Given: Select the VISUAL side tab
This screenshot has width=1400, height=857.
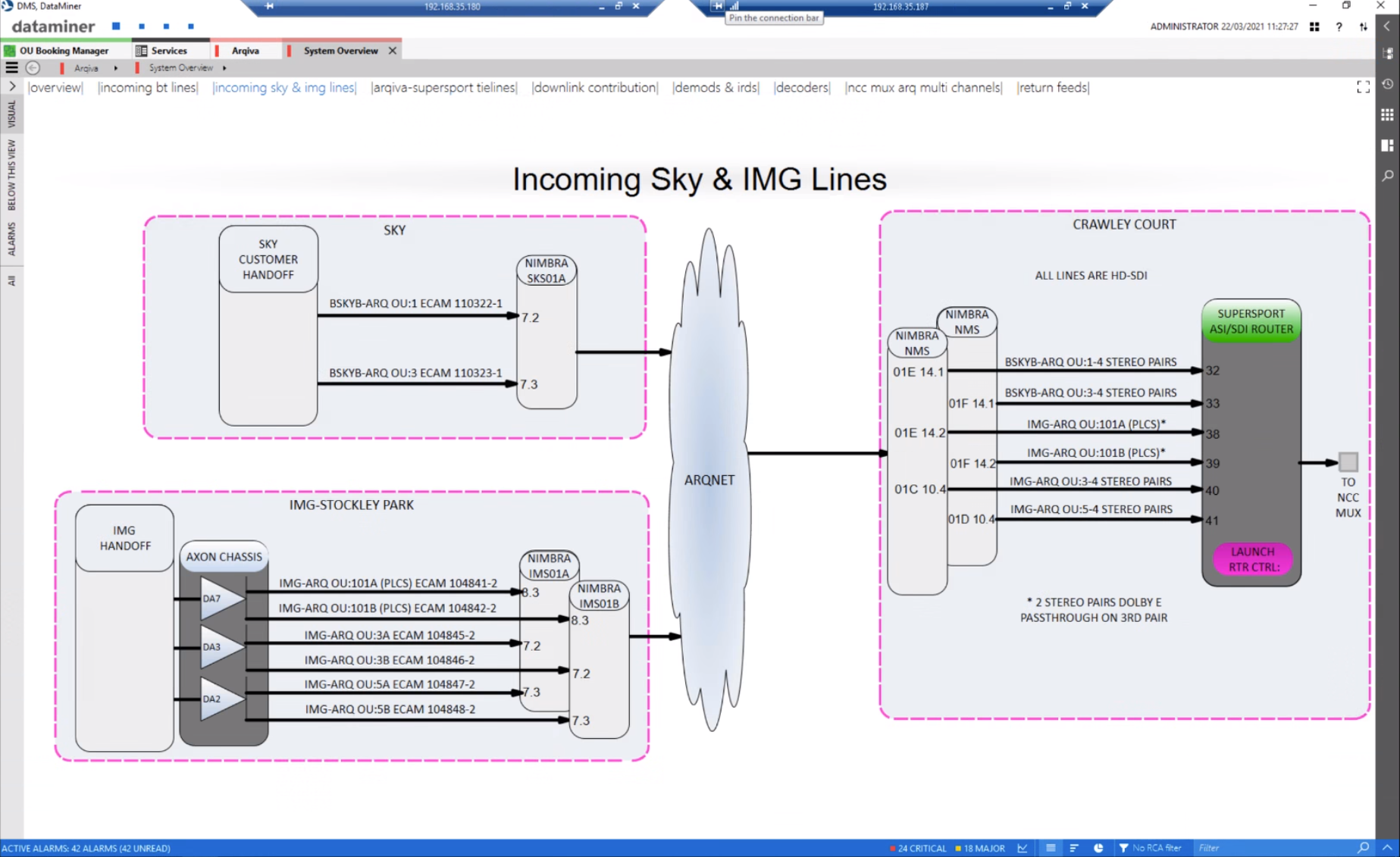Looking at the screenshot, I should pos(11,114).
